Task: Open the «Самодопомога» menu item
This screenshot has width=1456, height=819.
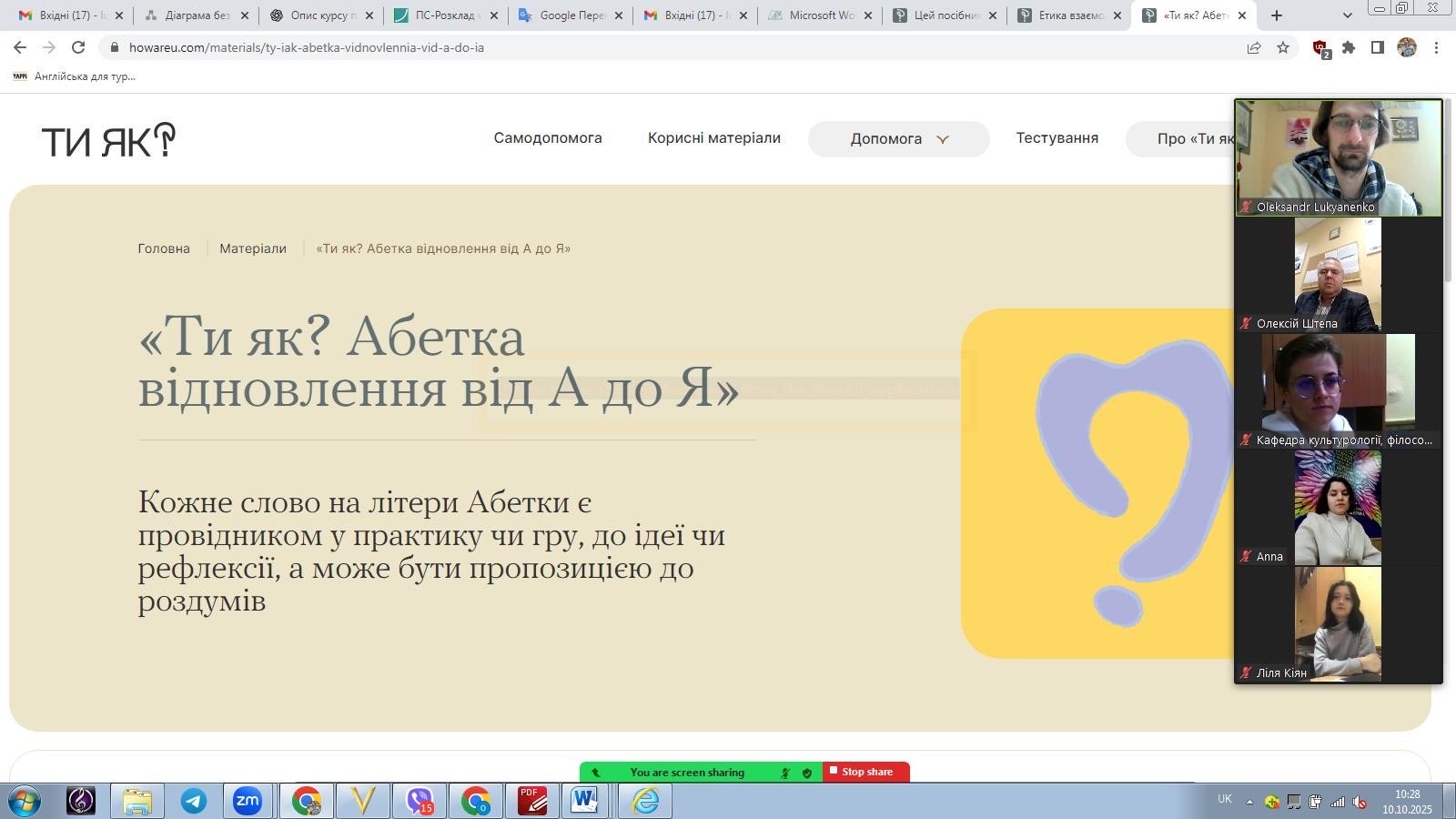Action: click(548, 138)
